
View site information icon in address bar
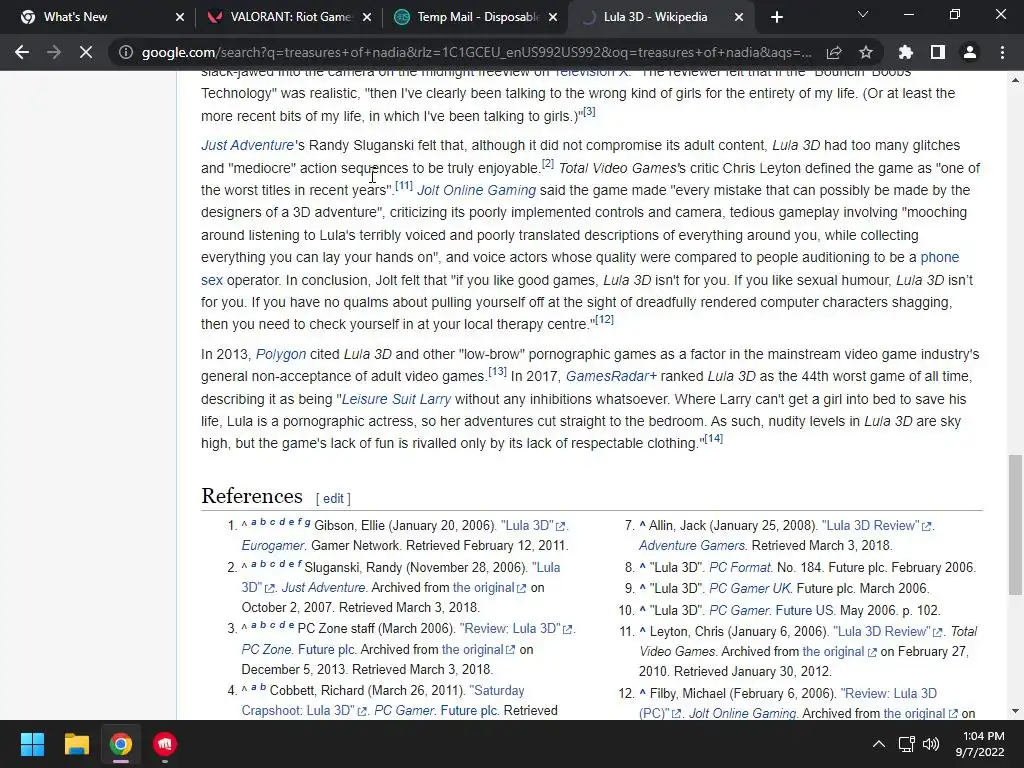coord(125,52)
